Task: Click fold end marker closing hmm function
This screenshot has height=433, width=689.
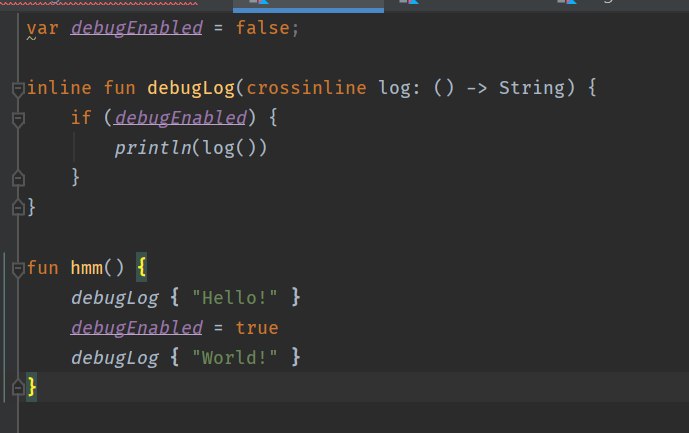Action: (x=18, y=387)
